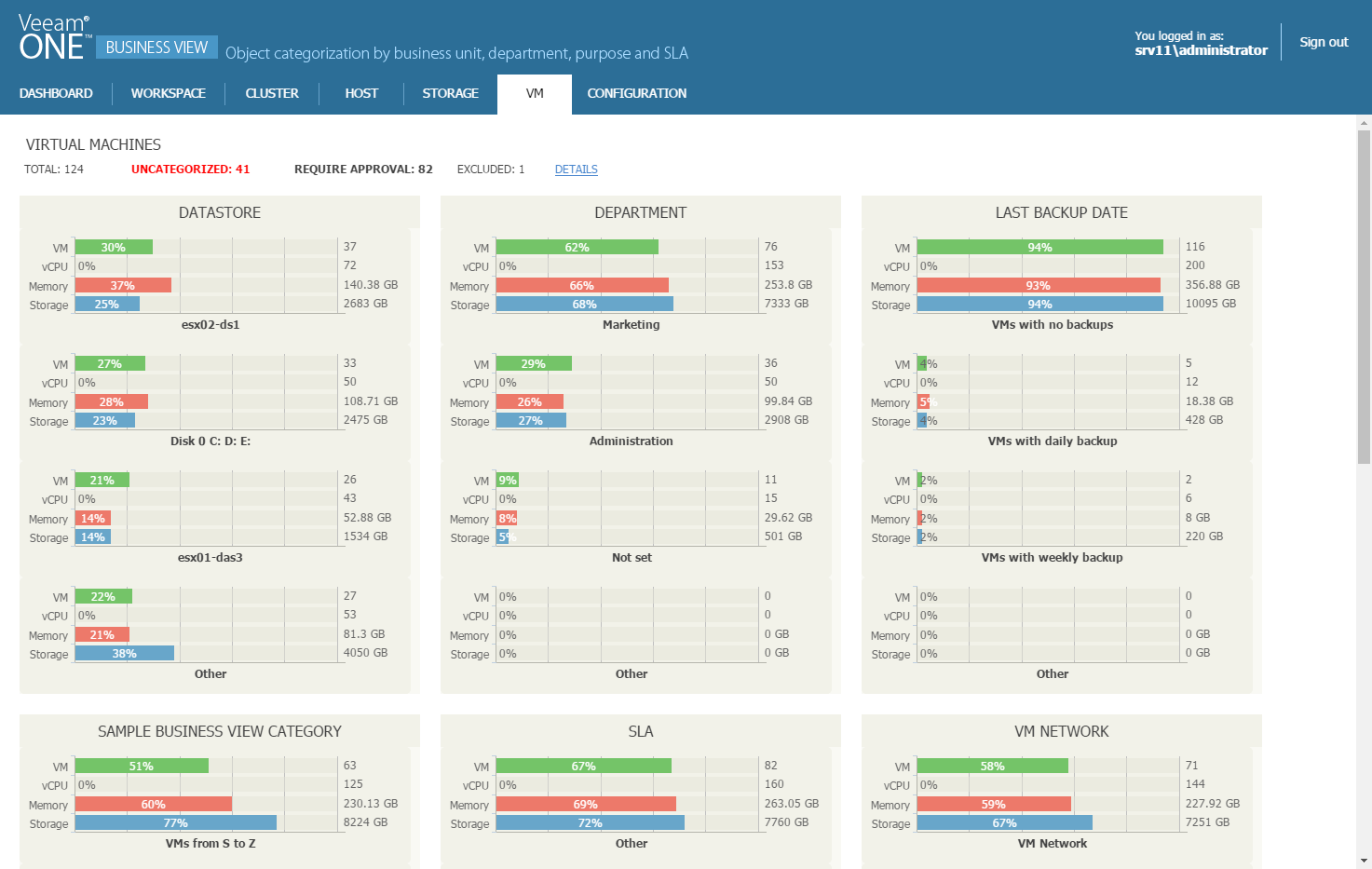Open the CONFIGURATION tab
This screenshot has height=869, width=1372.
636,93
